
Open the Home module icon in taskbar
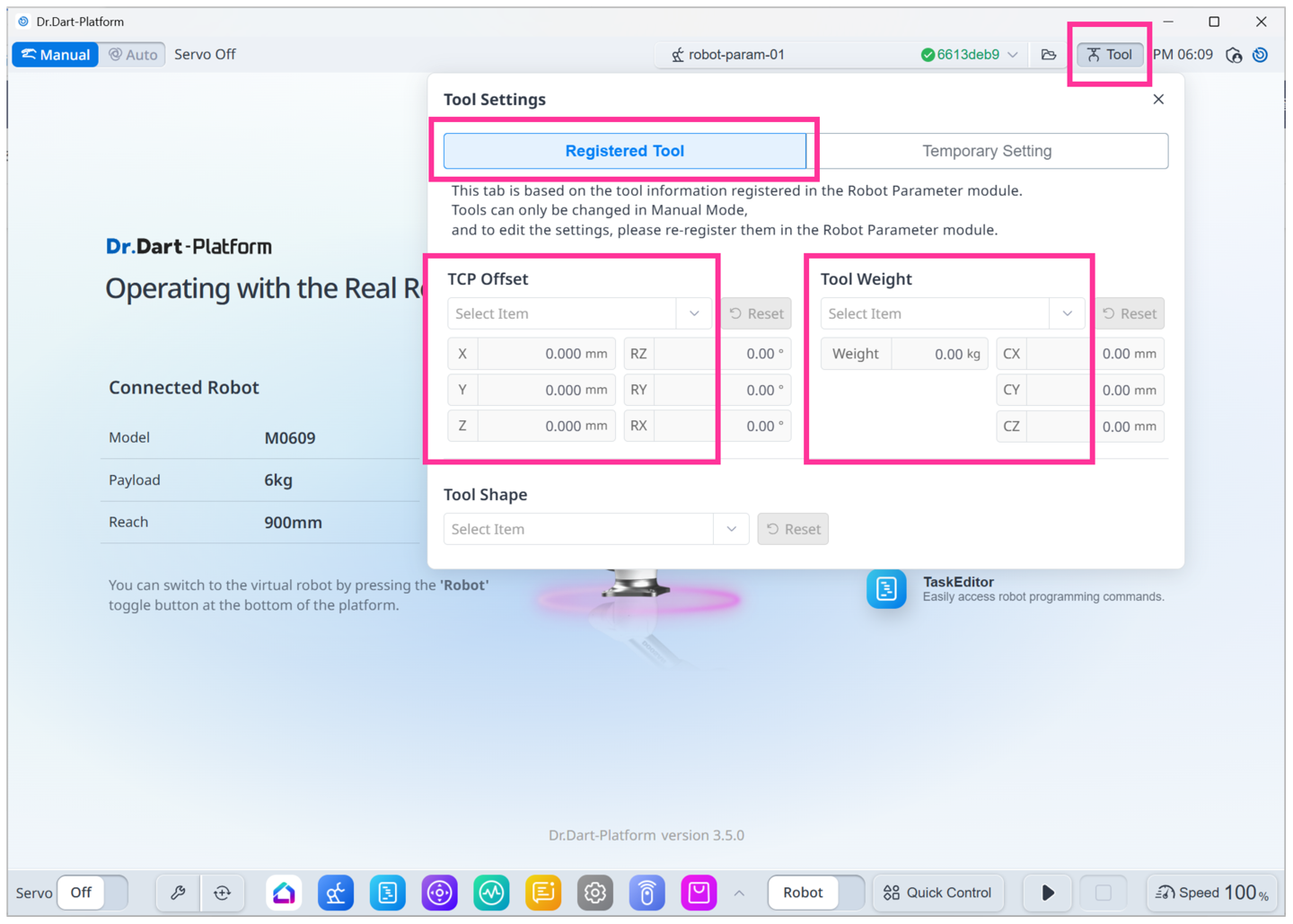284,893
